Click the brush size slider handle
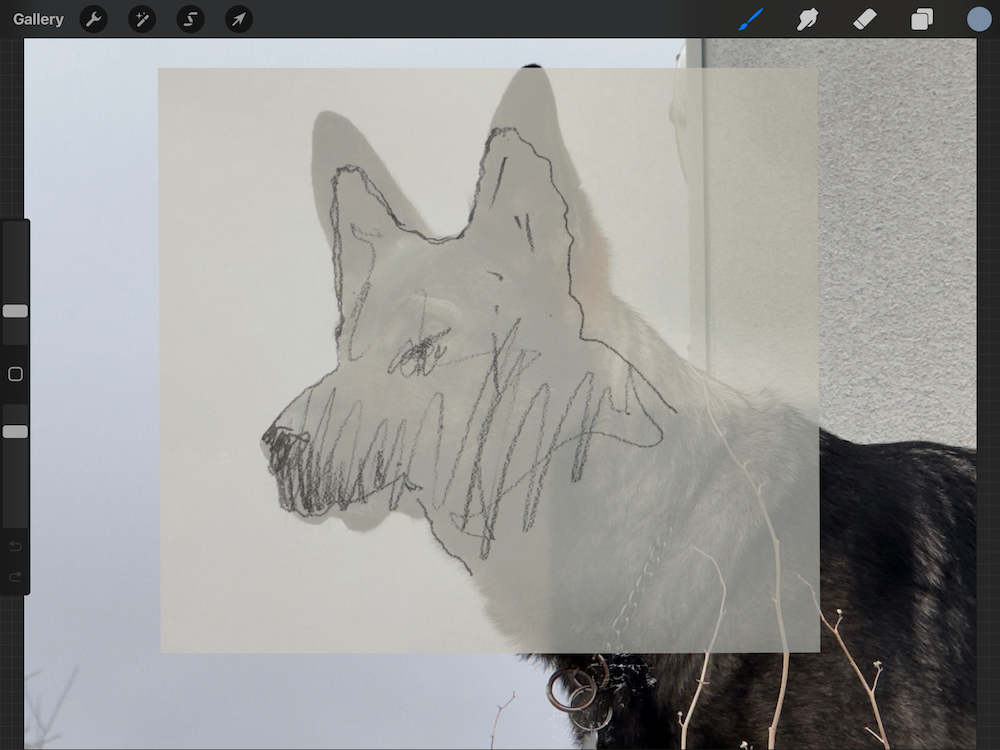1000x750 pixels. click(x=15, y=311)
